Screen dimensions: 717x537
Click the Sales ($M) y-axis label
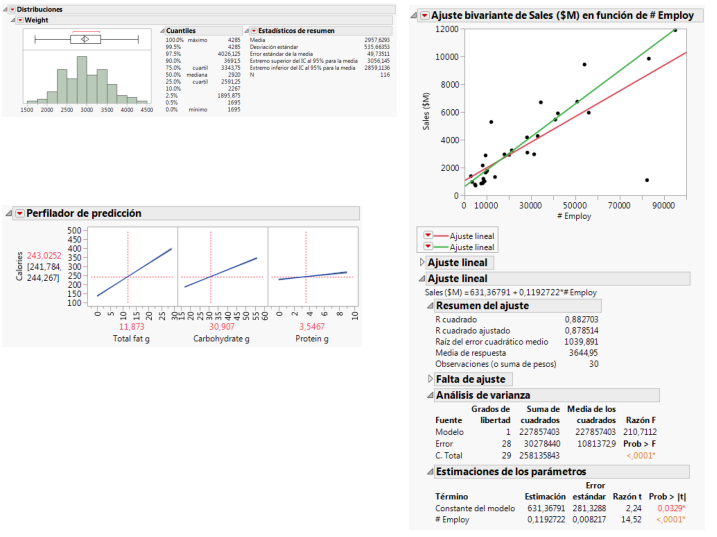pyautogui.click(x=426, y=111)
